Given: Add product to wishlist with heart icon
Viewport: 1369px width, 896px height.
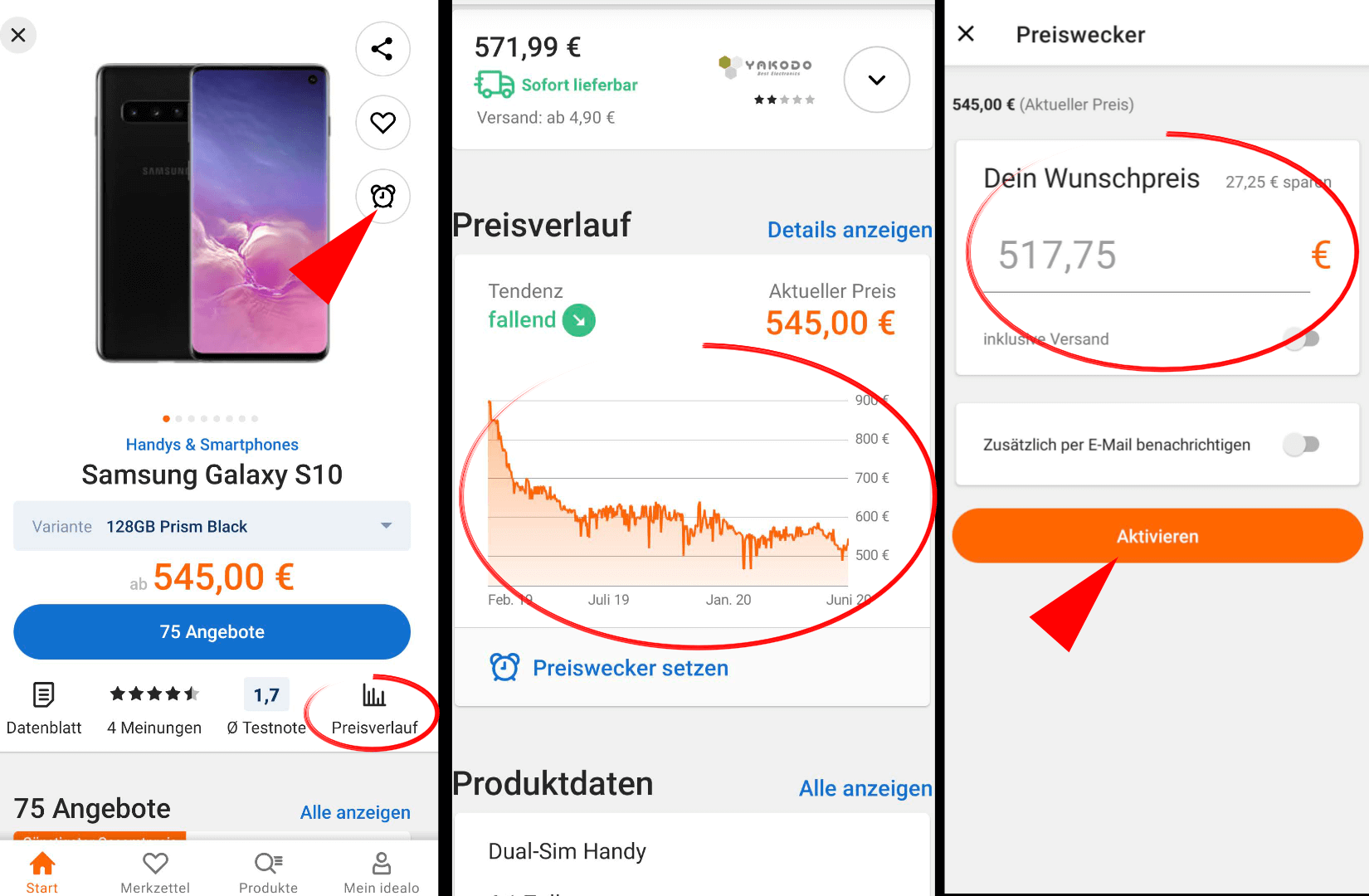Looking at the screenshot, I should pyautogui.click(x=382, y=123).
